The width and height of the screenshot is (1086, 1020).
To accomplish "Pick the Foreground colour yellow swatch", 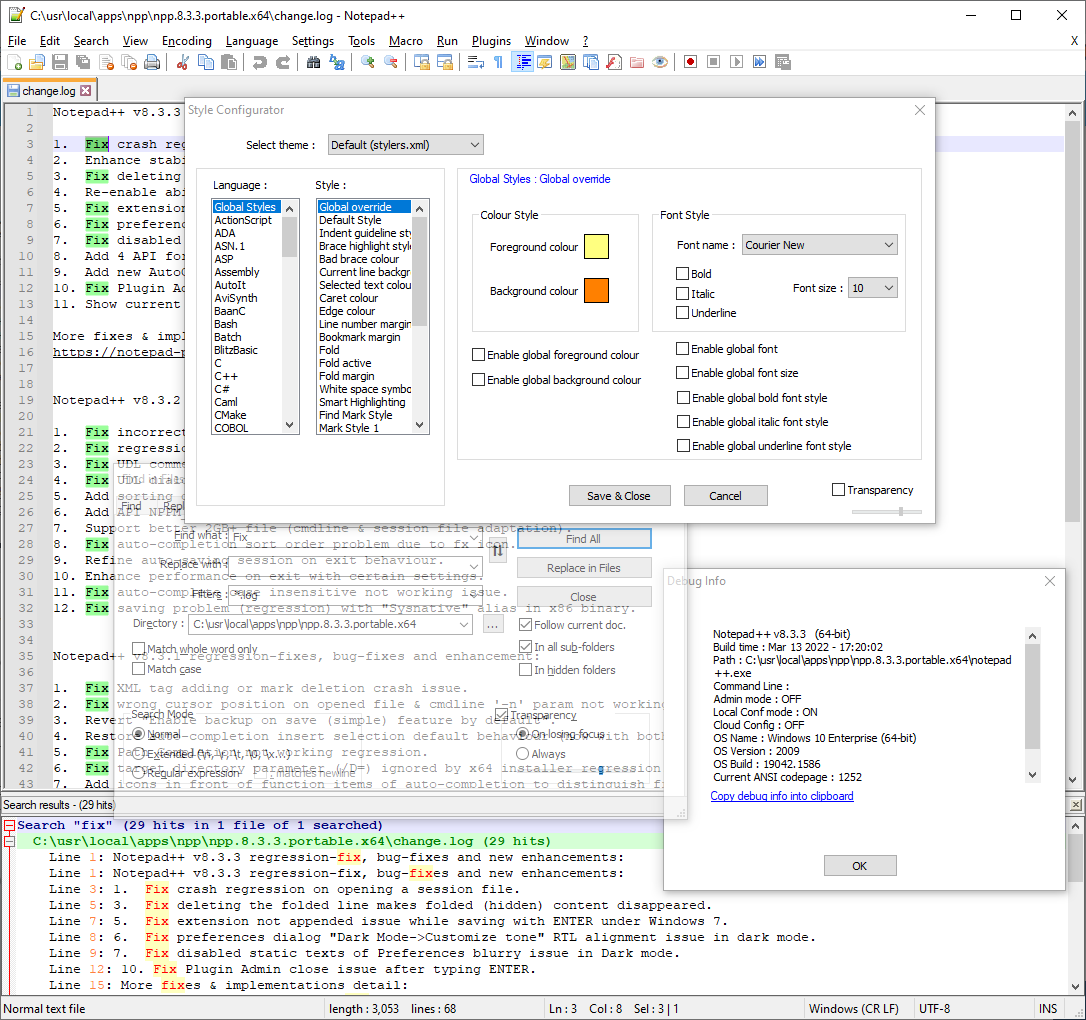I will 596,247.
